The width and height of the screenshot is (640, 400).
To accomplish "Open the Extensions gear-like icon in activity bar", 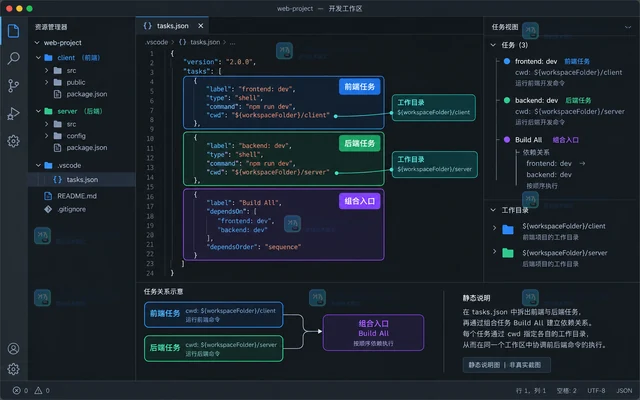I will pos(13,141).
